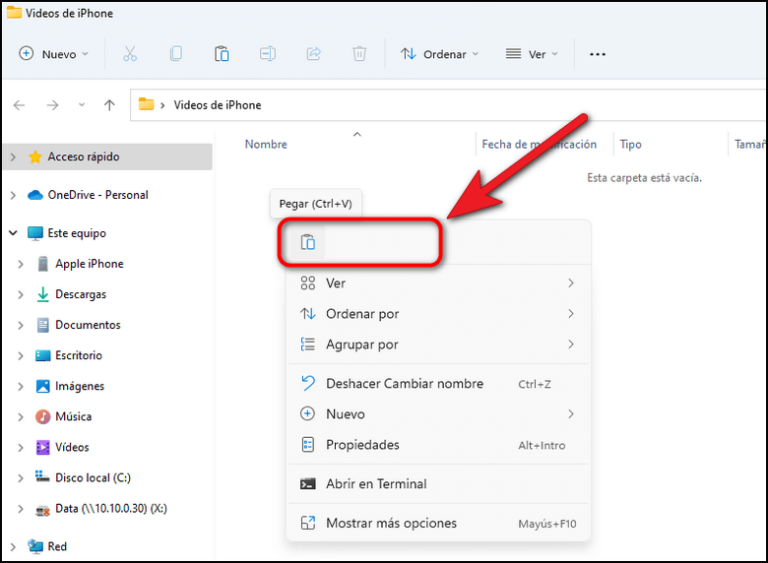Open Escritorio folder in sidebar

click(x=78, y=355)
